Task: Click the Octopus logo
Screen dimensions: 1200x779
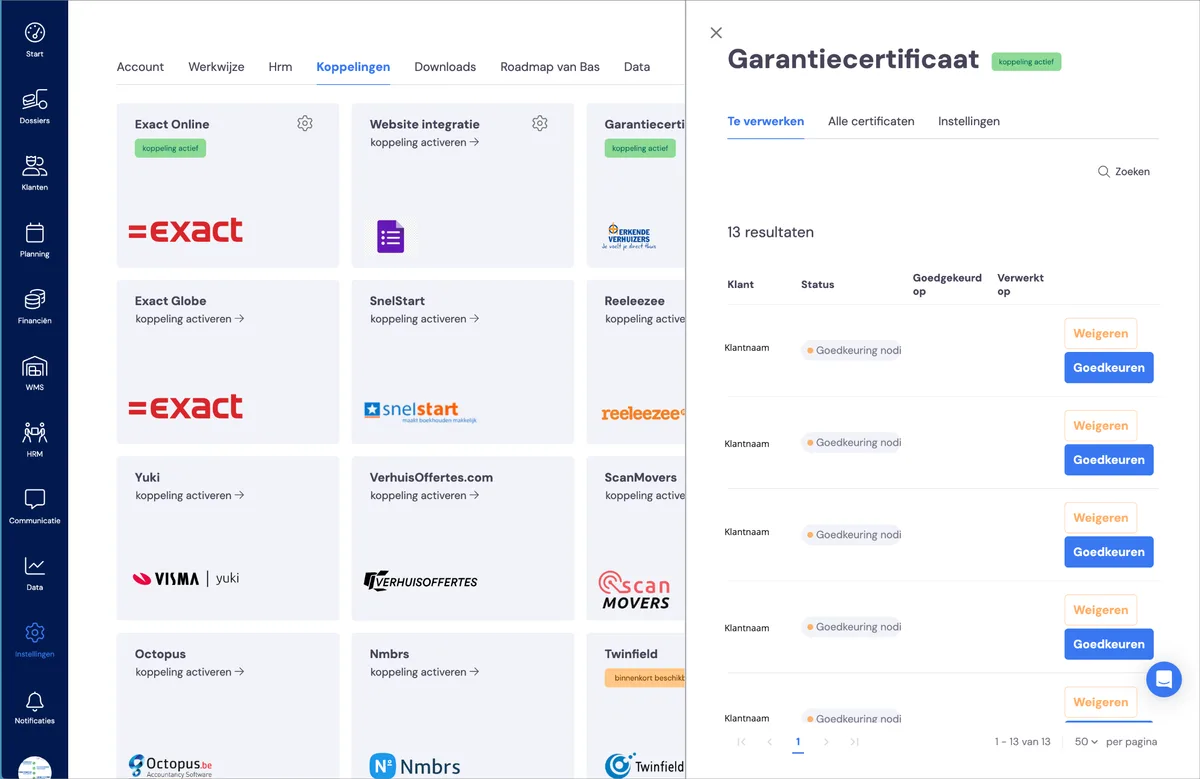Action: (x=170, y=766)
